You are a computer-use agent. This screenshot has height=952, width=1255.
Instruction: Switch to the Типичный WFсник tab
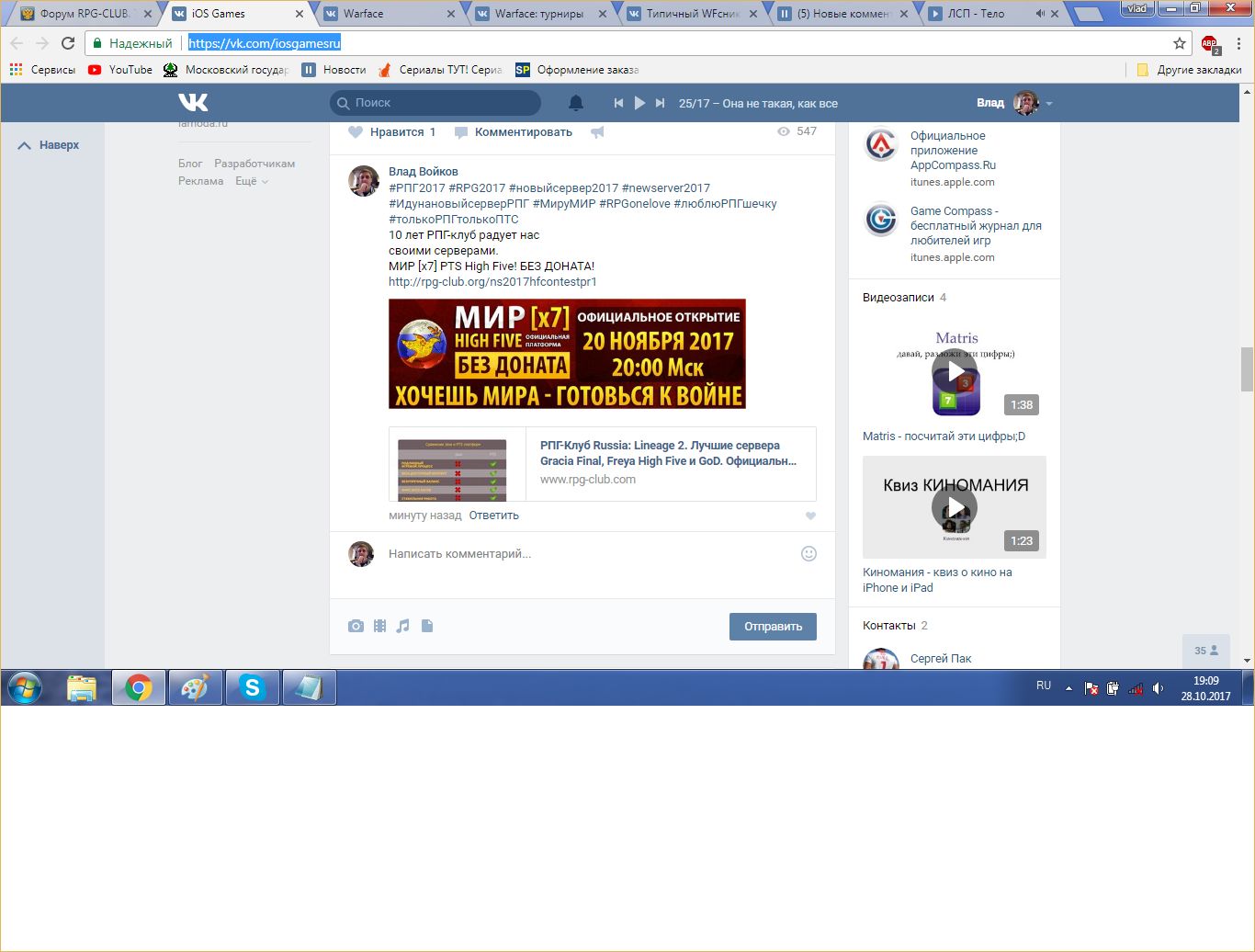click(692, 14)
